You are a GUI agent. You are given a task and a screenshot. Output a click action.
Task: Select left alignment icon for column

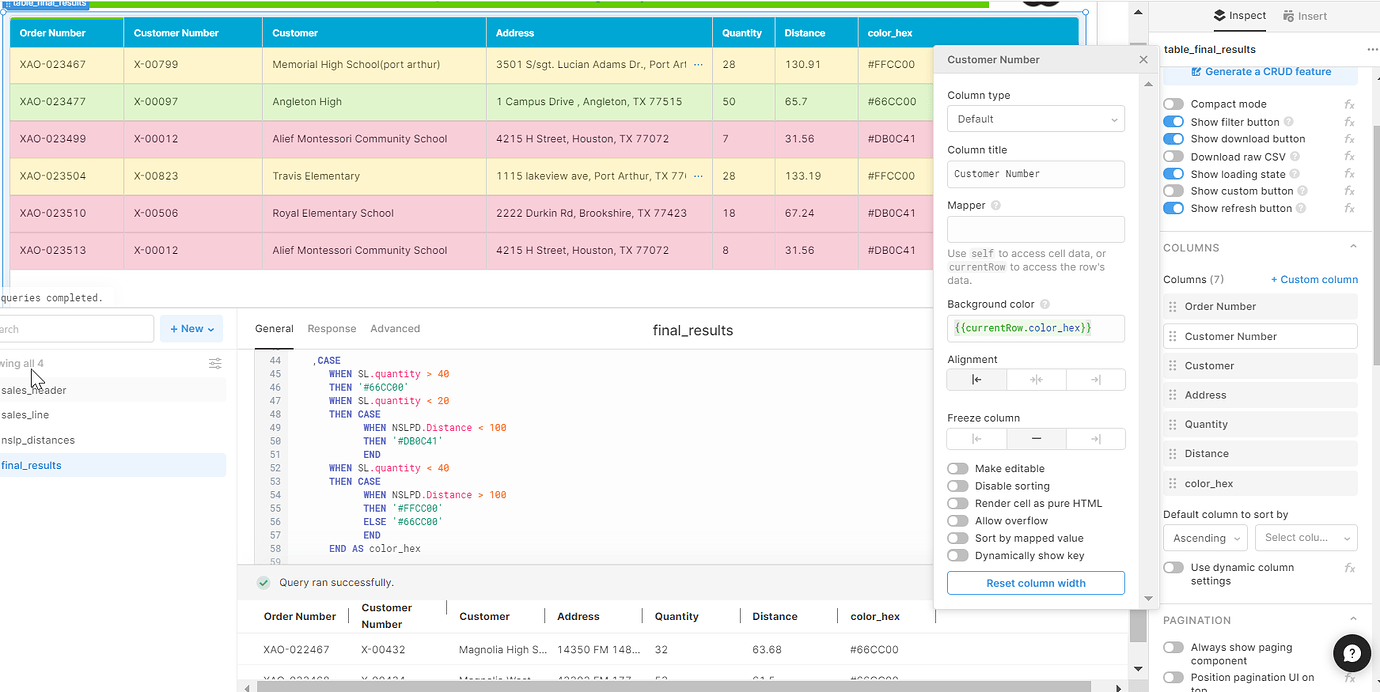pos(976,380)
